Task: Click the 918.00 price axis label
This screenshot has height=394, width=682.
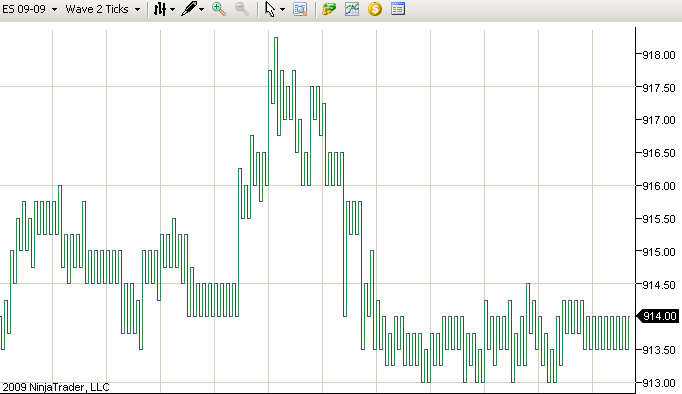Action: click(659, 55)
